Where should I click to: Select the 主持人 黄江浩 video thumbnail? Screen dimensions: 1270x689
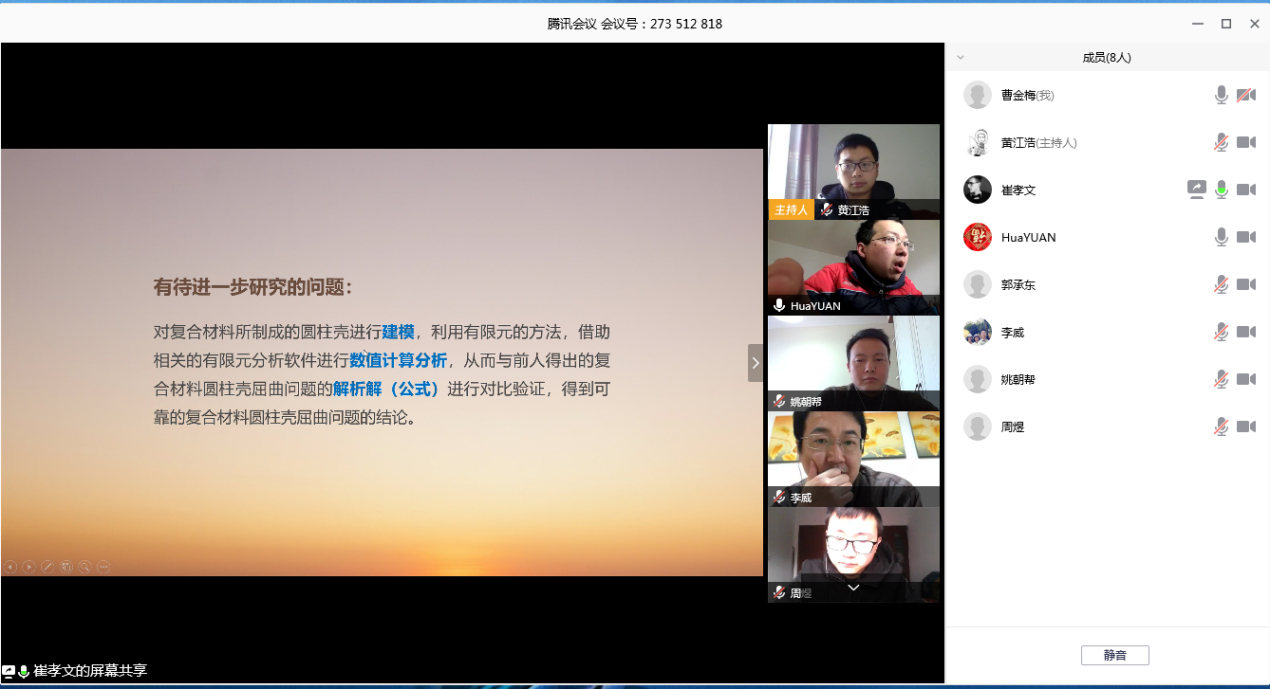pyautogui.click(x=853, y=170)
